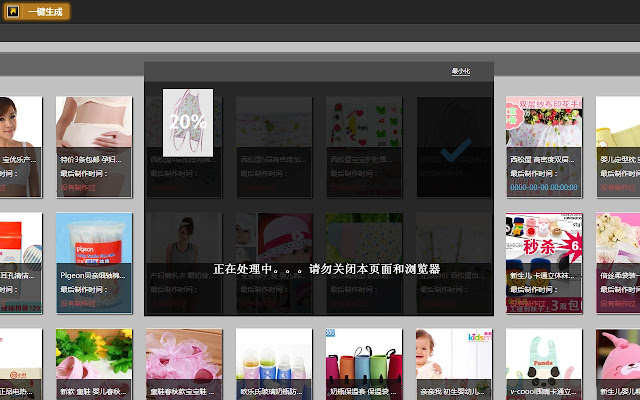
Task: Open the pink baby shoes with green leaves
Action: [94, 364]
